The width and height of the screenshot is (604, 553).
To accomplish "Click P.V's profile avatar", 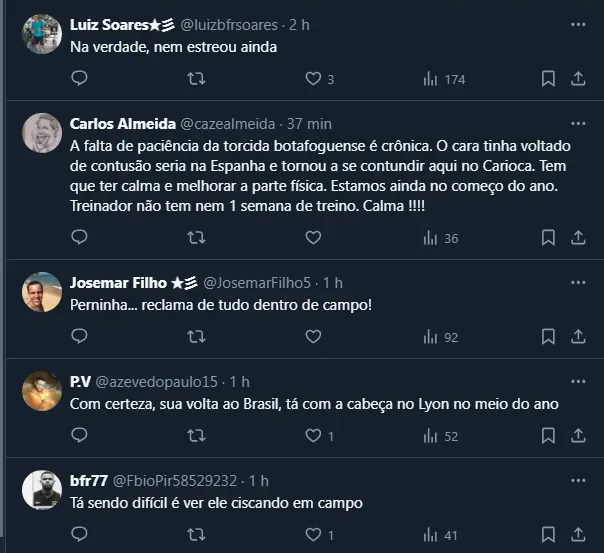I will tap(42, 391).
